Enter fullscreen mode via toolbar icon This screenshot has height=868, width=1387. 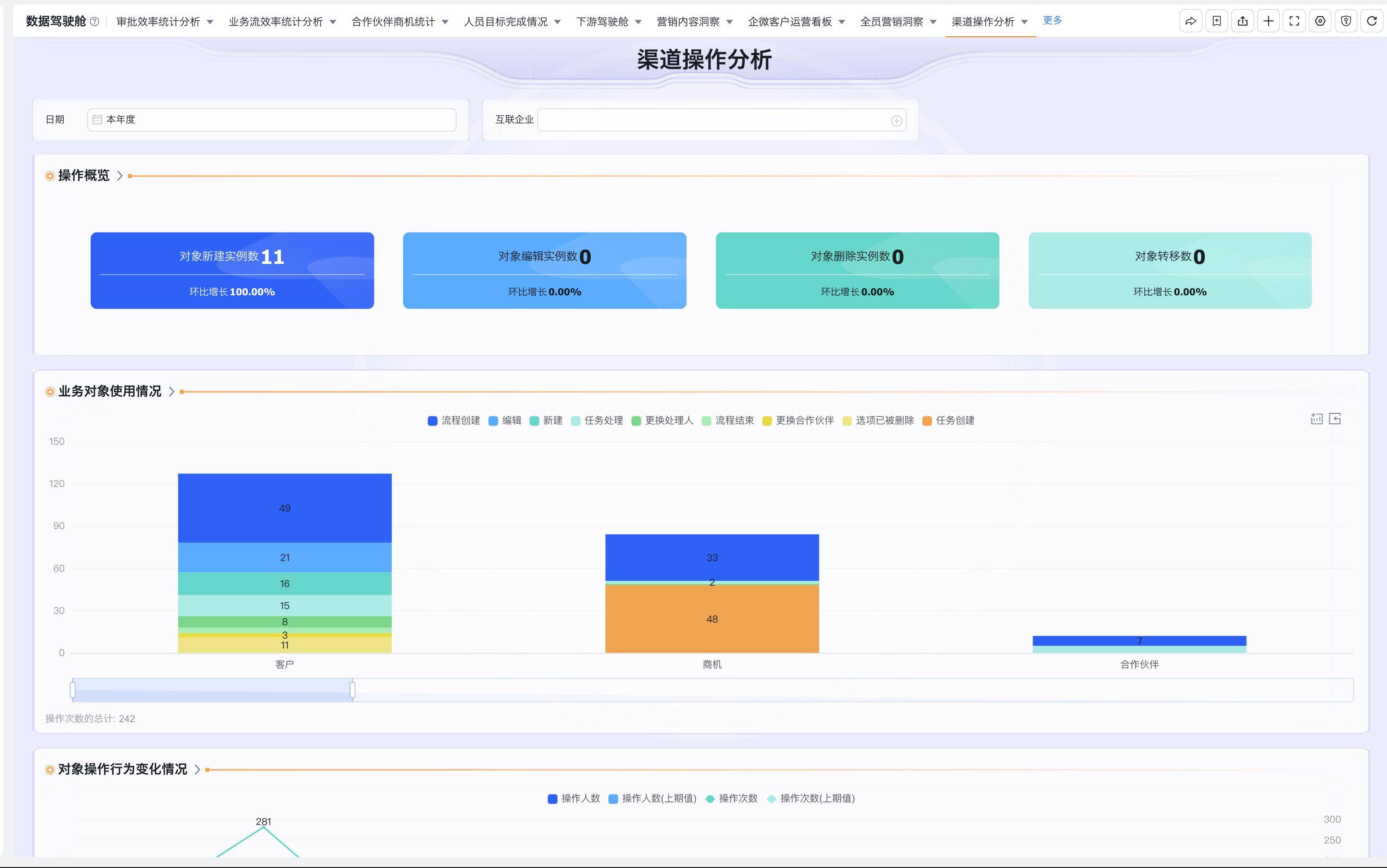pos(1294,21)
